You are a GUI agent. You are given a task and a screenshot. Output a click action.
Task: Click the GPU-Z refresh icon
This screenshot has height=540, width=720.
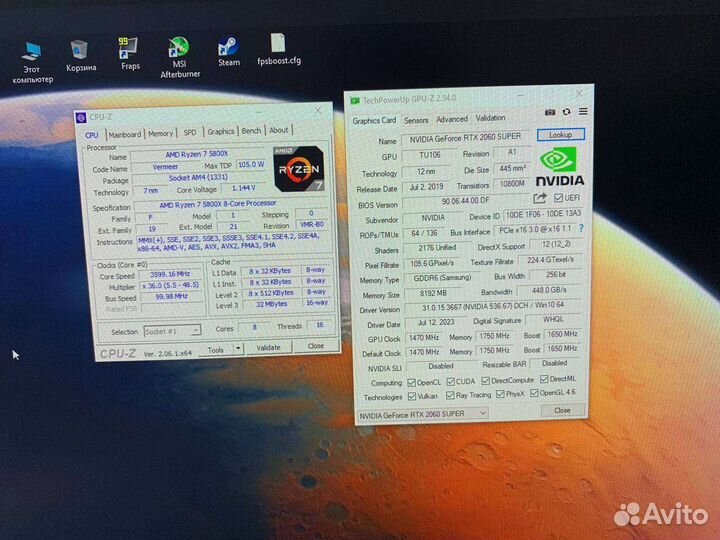point(566,113)
